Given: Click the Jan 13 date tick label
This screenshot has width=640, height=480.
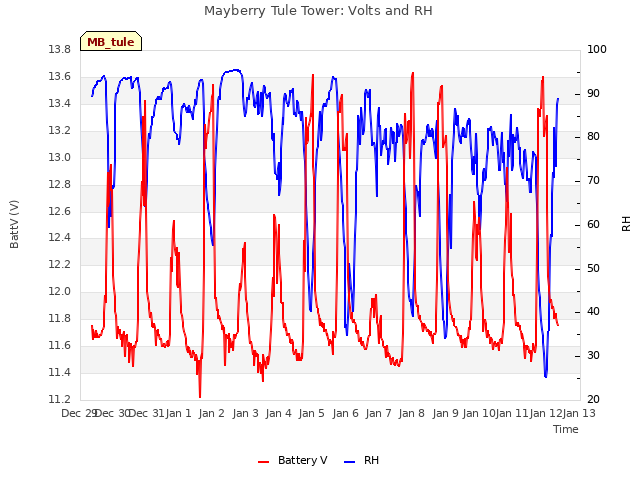Looking at the screenshot, I should 579,413.
